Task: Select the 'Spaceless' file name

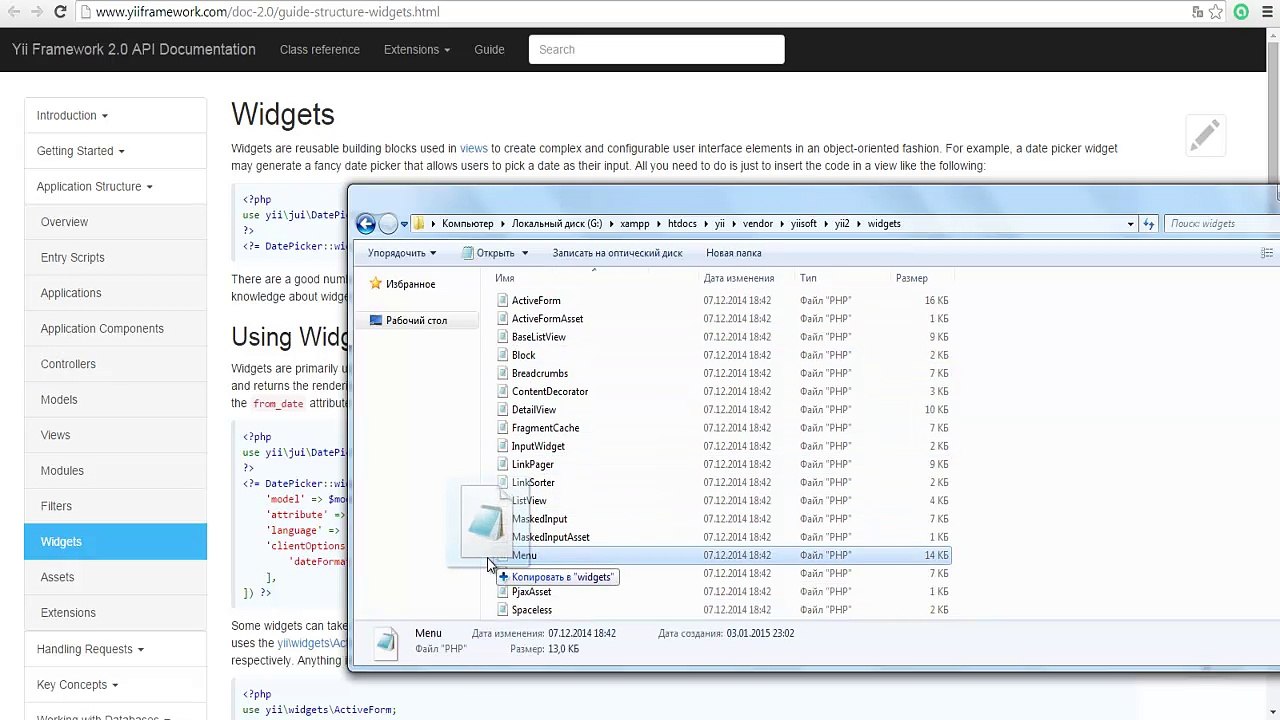Action: pos(531,610)
